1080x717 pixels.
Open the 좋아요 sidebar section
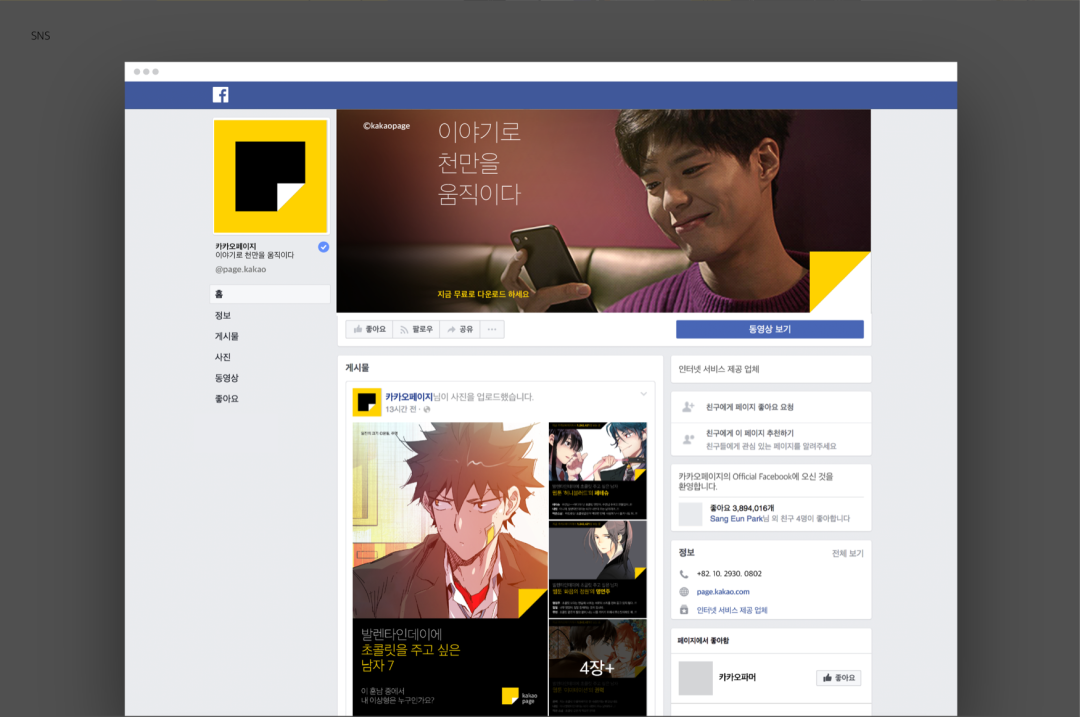227,399
